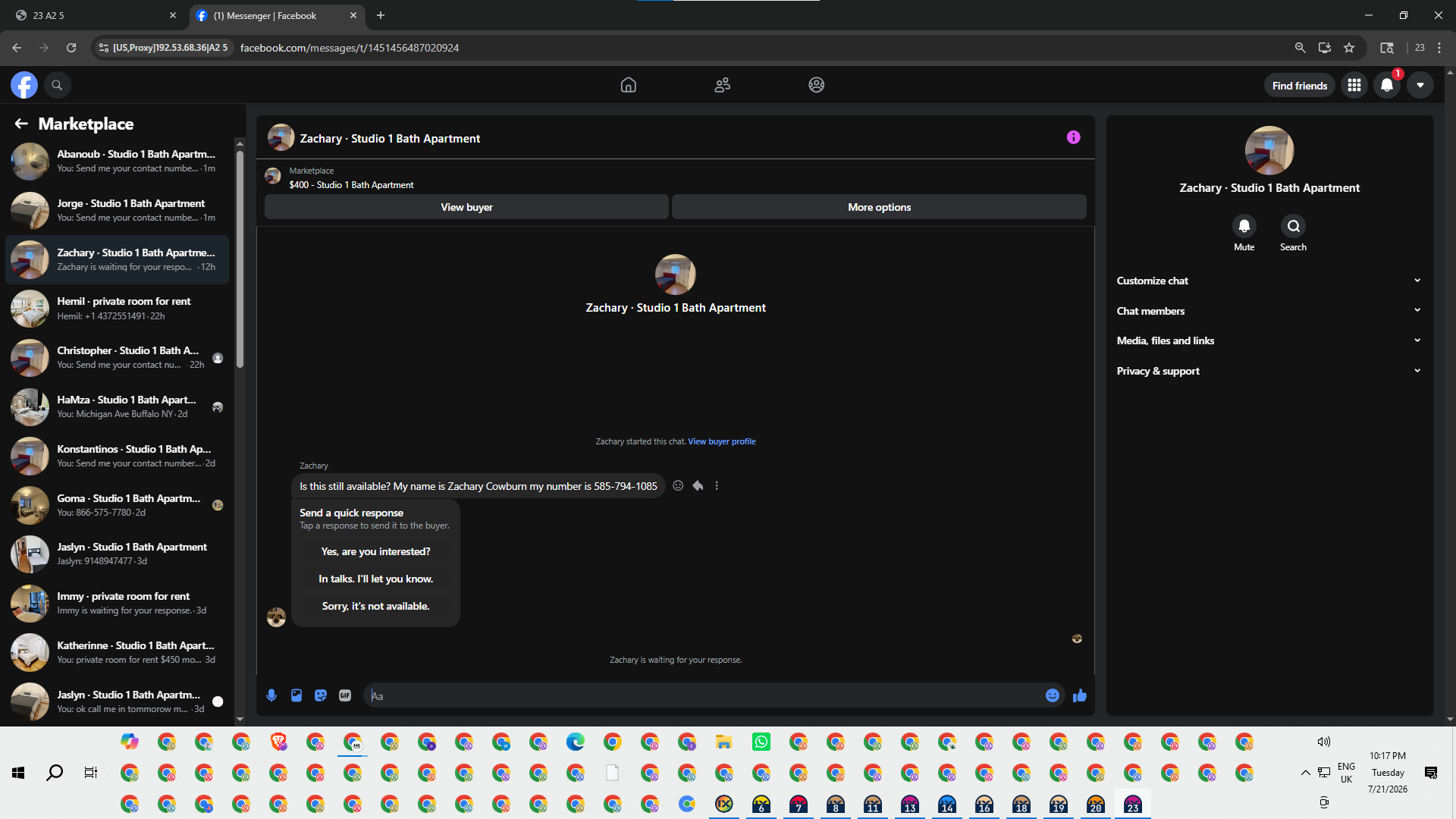Send quick response 'Sorry, it's not available.'
1456x819 pixels.
(x=375, y=607)
